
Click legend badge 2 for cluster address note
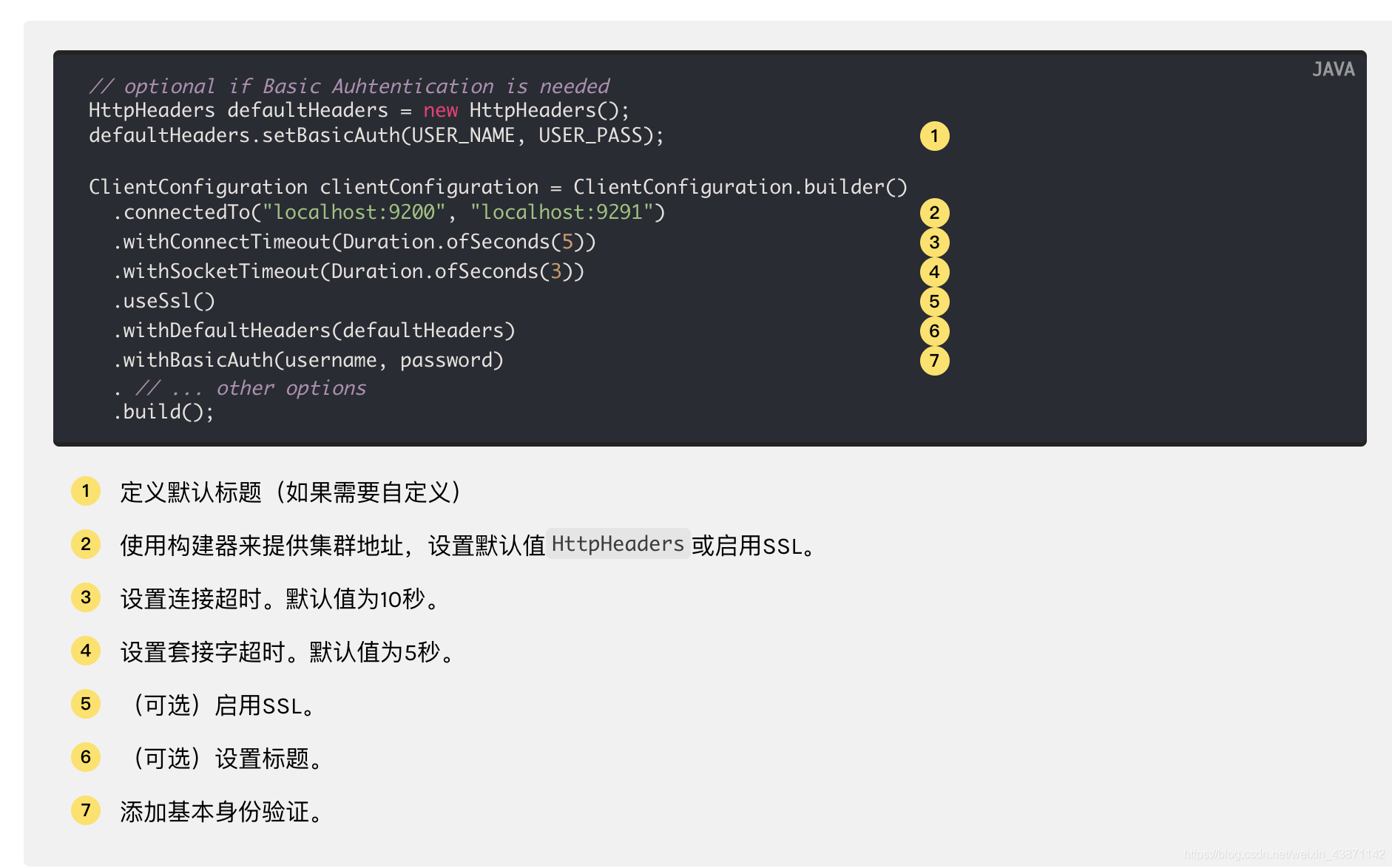(86, 544)
